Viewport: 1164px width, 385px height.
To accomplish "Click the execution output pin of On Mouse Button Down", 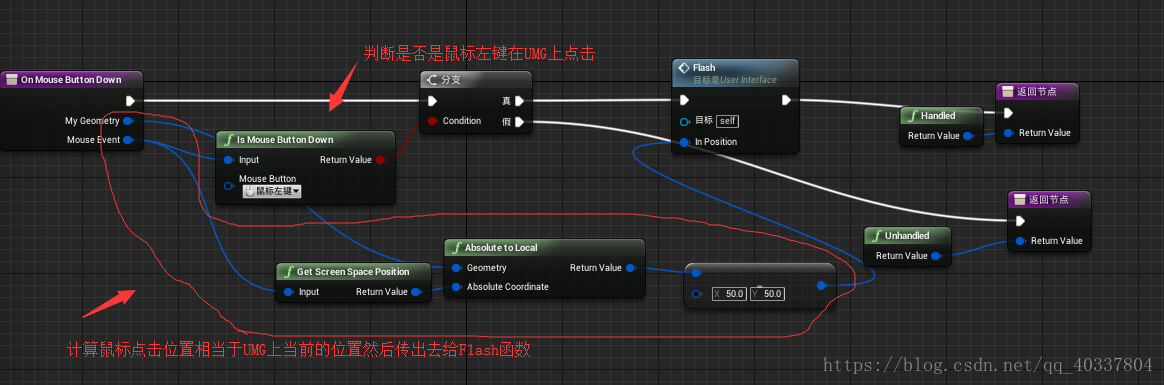I will tap(131, 100).
